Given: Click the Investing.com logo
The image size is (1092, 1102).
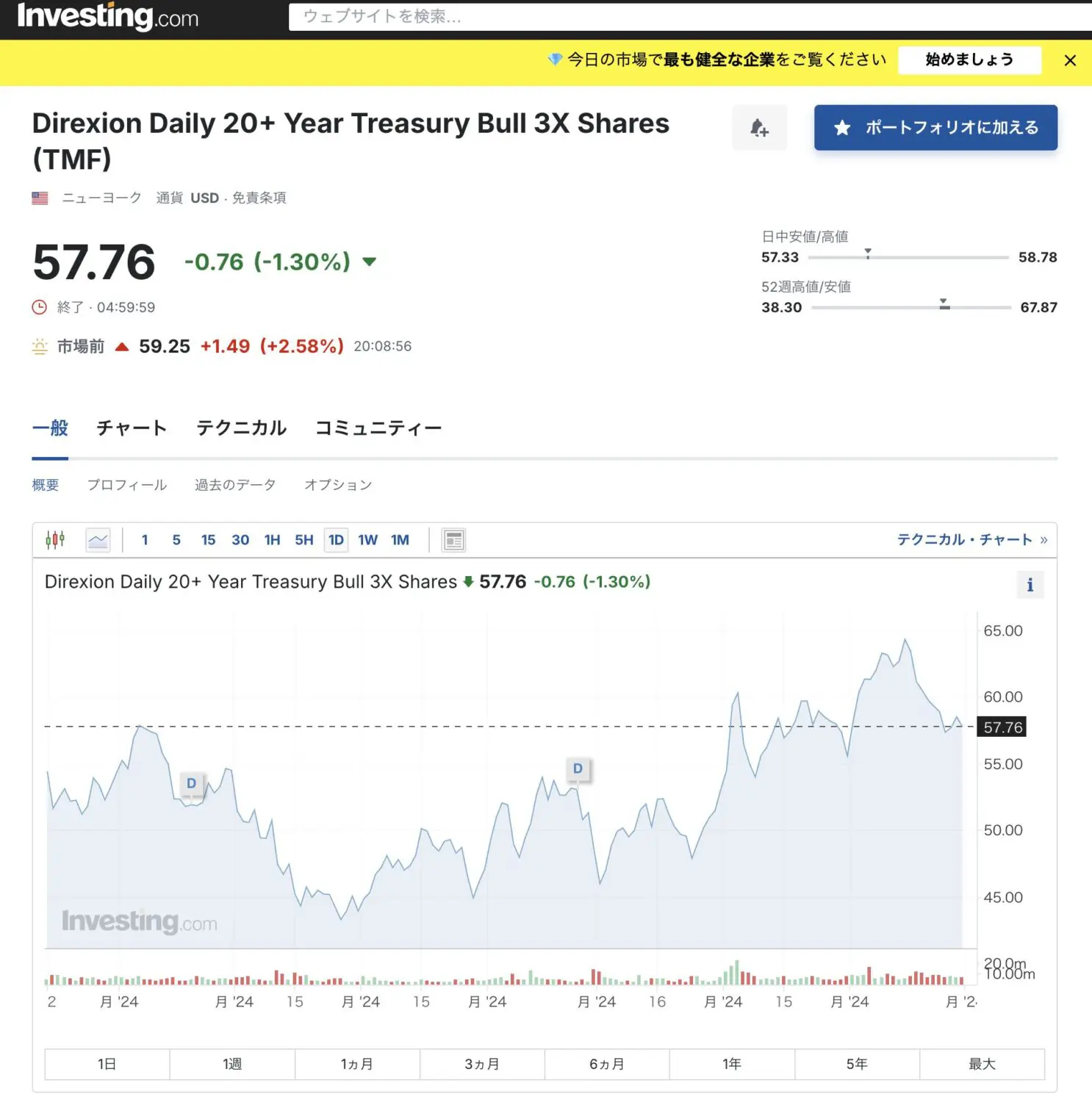Looking at the screenshot, I should click(x=107, y=16).
